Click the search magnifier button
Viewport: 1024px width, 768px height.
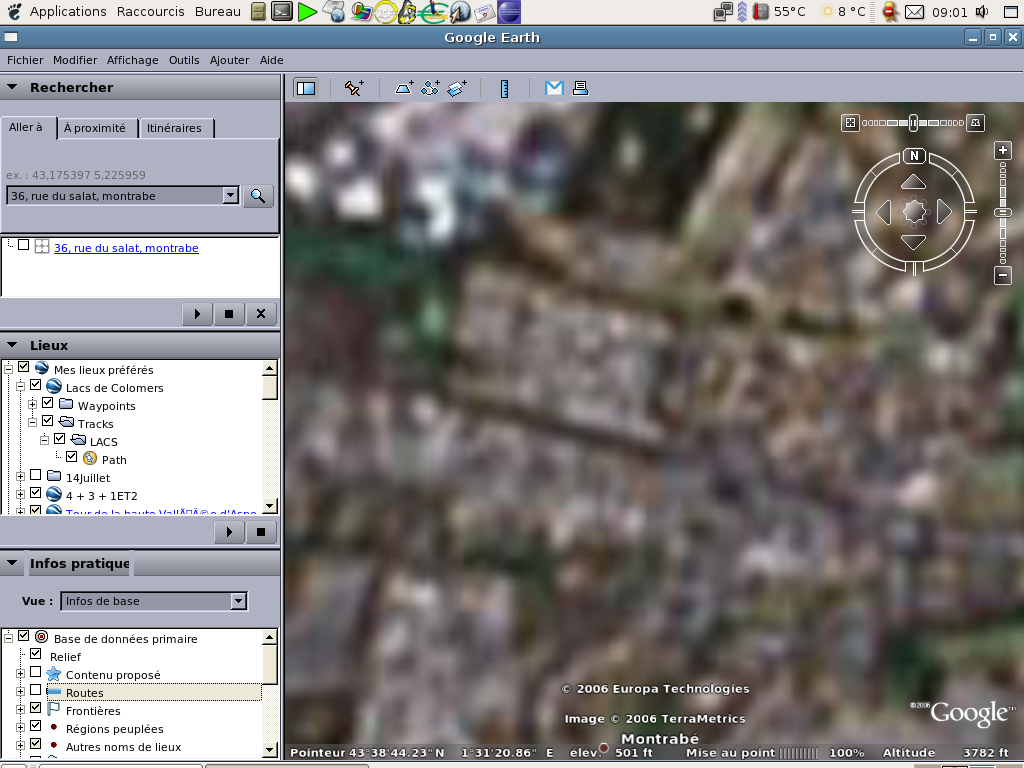(258, 196)
